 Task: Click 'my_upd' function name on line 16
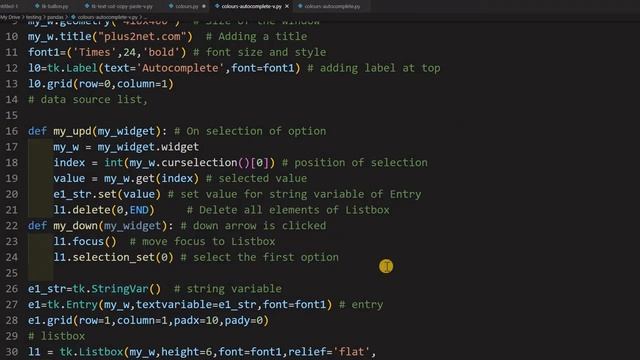pyautogui.click(x=72, y=131)
